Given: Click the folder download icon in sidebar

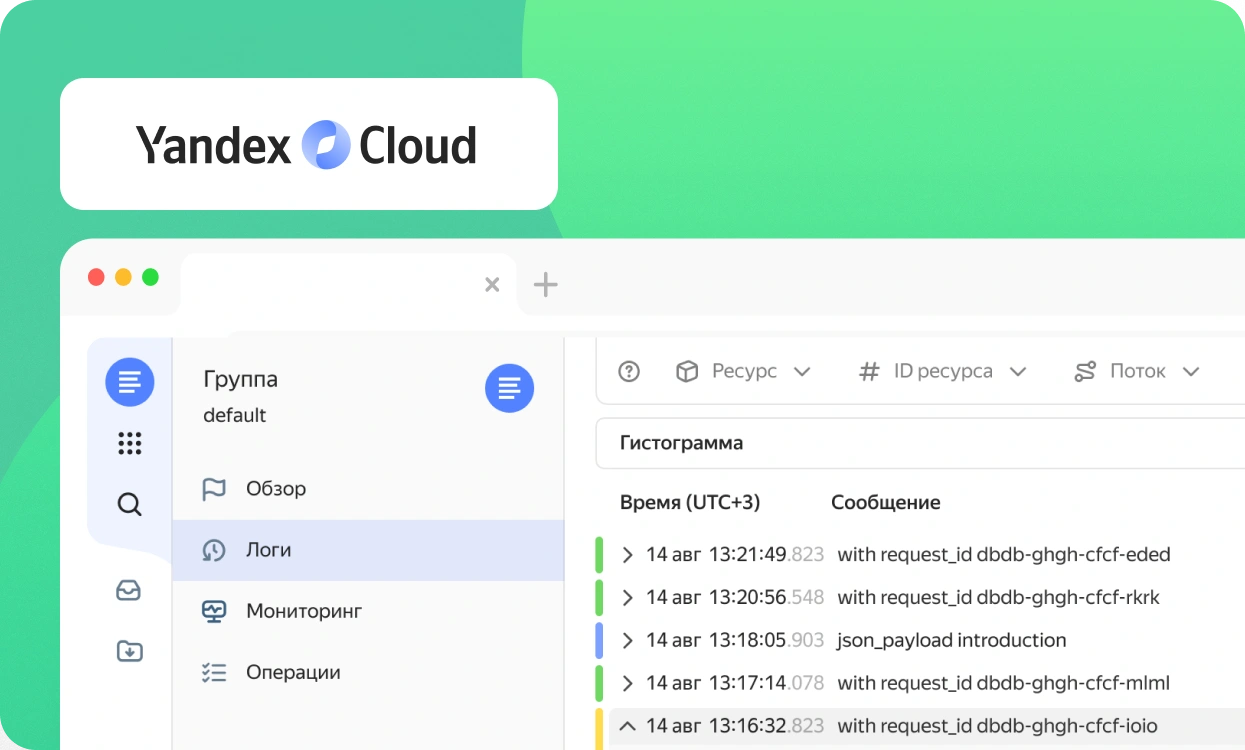Looking at the screenshot, I should pos(129,652).
